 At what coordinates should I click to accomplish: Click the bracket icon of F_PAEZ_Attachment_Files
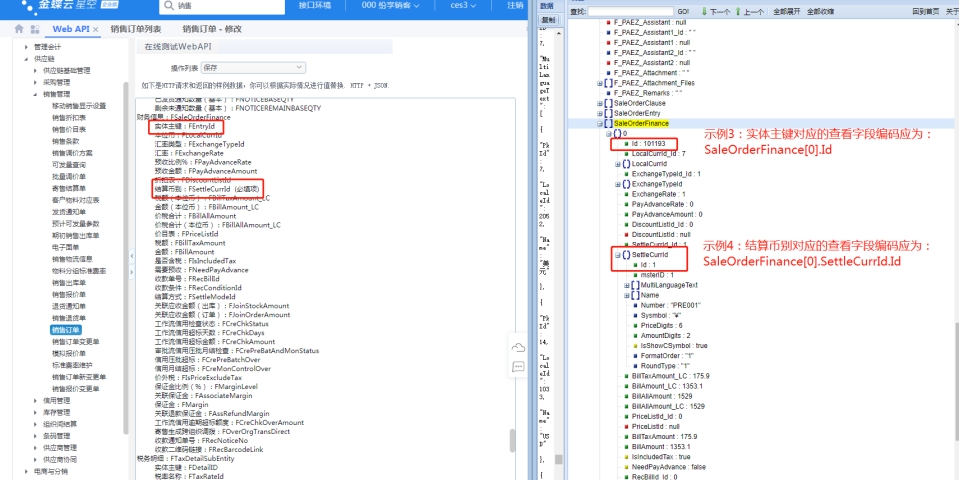click(x=607, y=83)
